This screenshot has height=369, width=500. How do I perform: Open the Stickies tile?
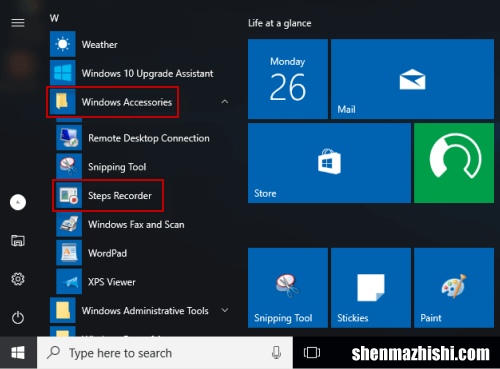click(x=371, y=288)
